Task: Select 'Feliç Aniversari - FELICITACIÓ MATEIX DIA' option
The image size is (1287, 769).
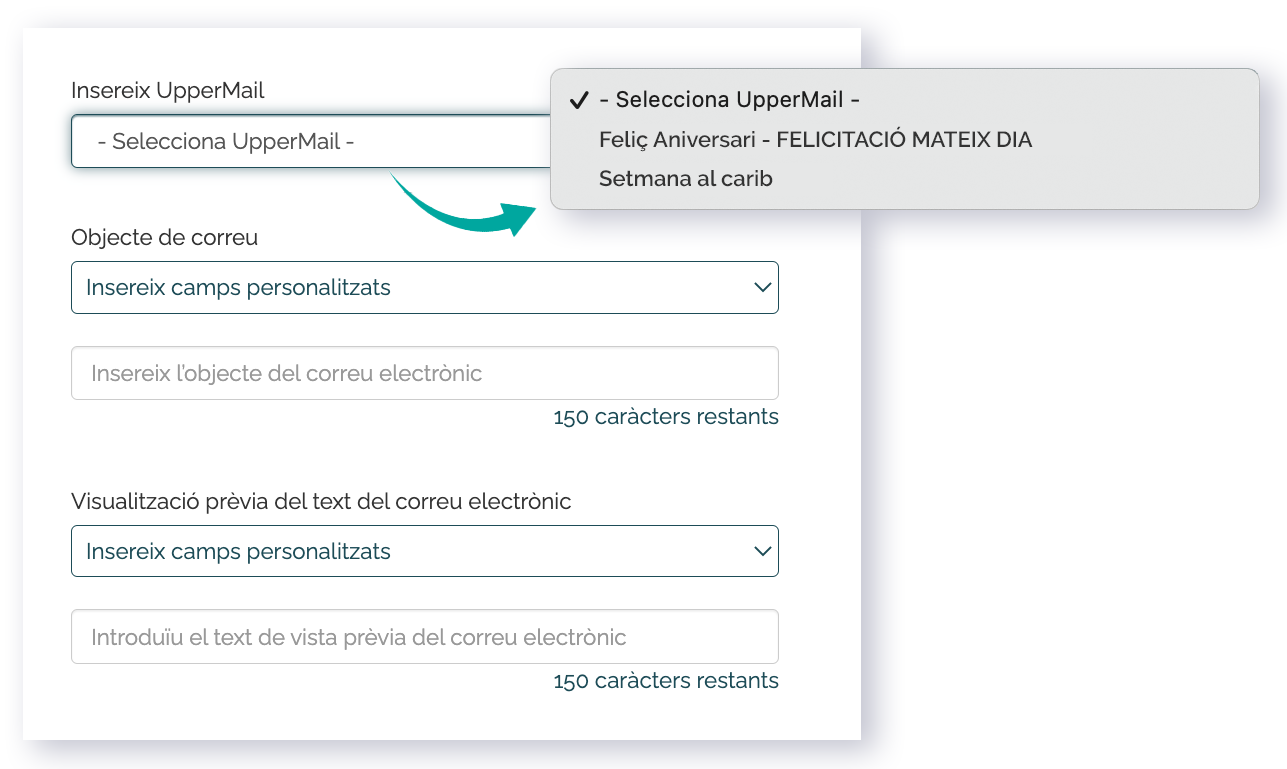Action: [815, 140]
